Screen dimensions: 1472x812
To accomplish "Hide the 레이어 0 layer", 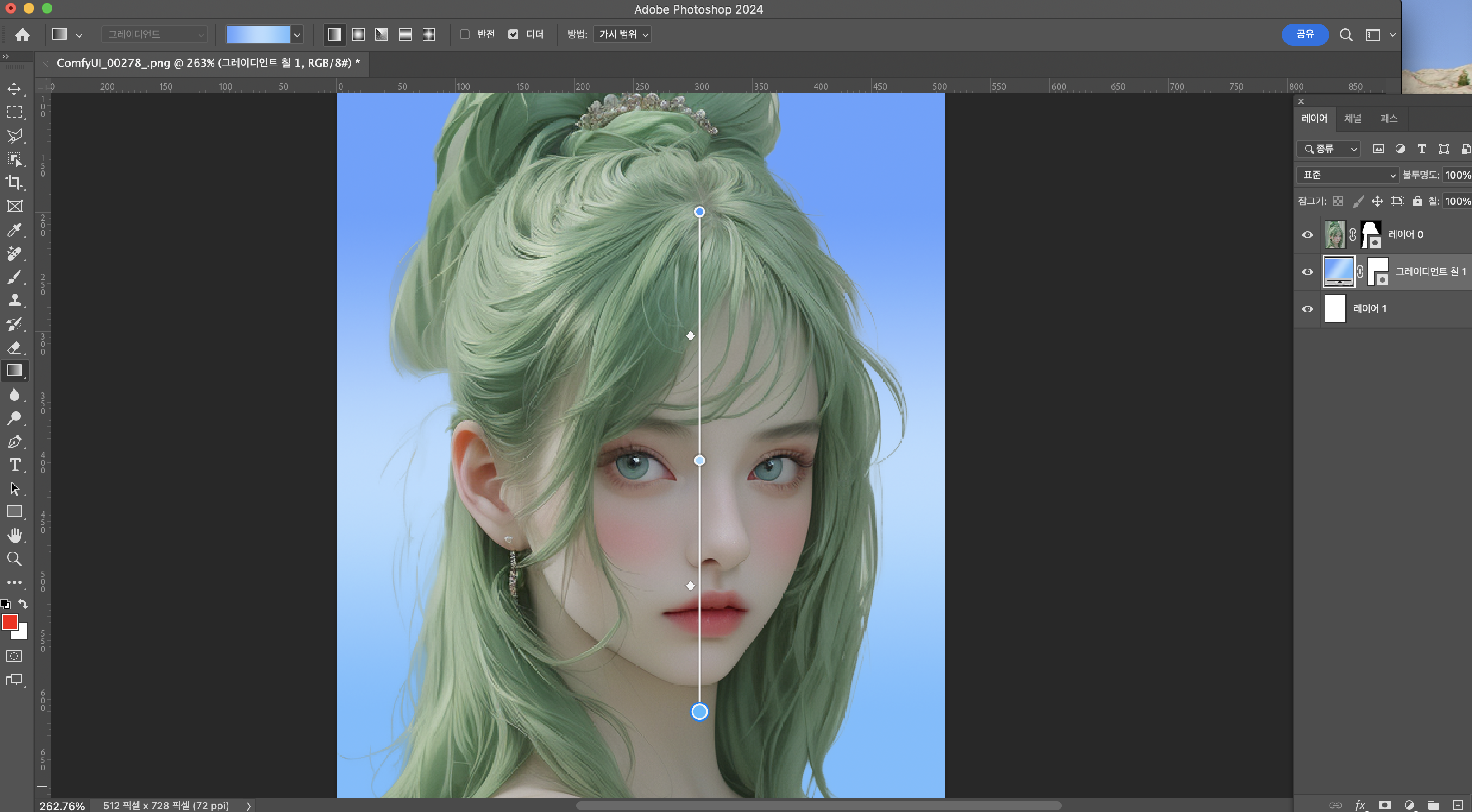I will click(x=1307, y=235).
